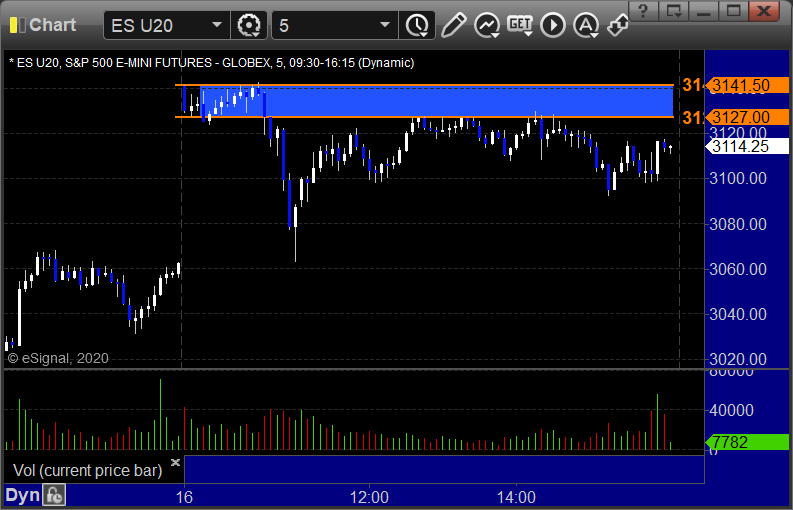
Task: Select the upper orange line at 3141.50
Action: pos(424,85)
